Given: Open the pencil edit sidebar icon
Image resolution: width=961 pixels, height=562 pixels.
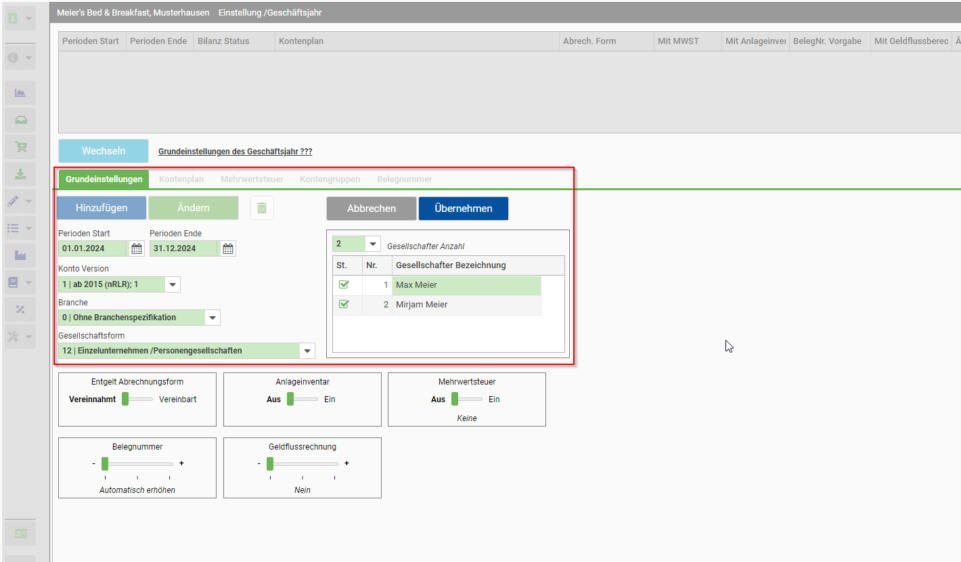Looking at the screenshot, I should click(x=13, y=200).
